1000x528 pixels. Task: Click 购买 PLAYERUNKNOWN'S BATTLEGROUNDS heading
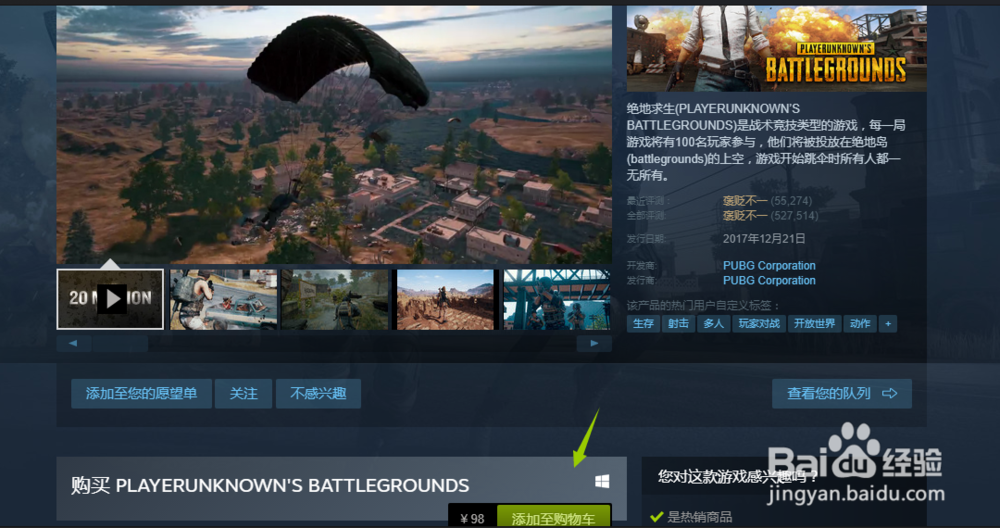coord(270,485)
